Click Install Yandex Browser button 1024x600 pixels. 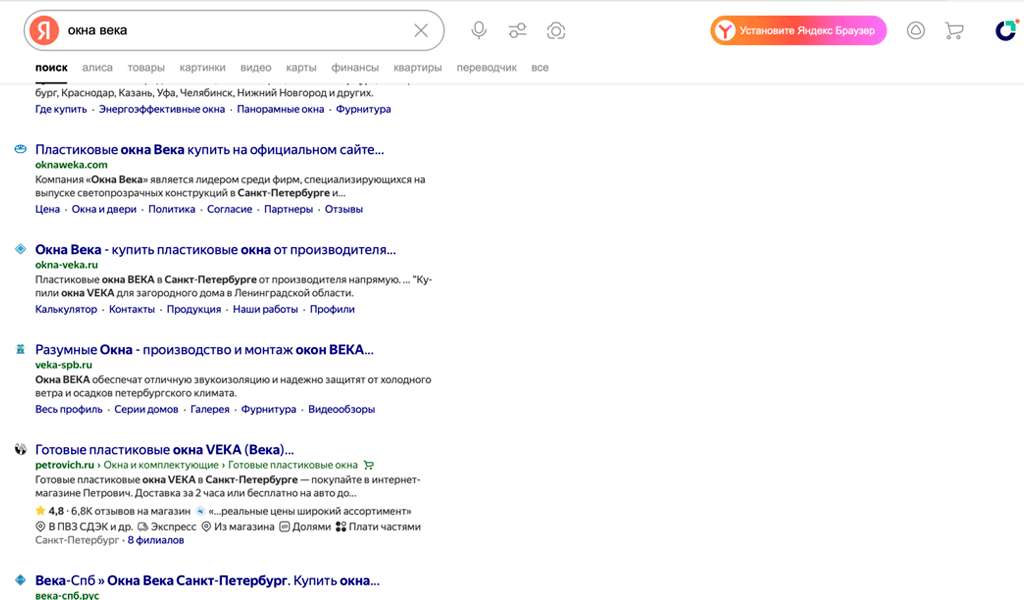coord(798,31)
